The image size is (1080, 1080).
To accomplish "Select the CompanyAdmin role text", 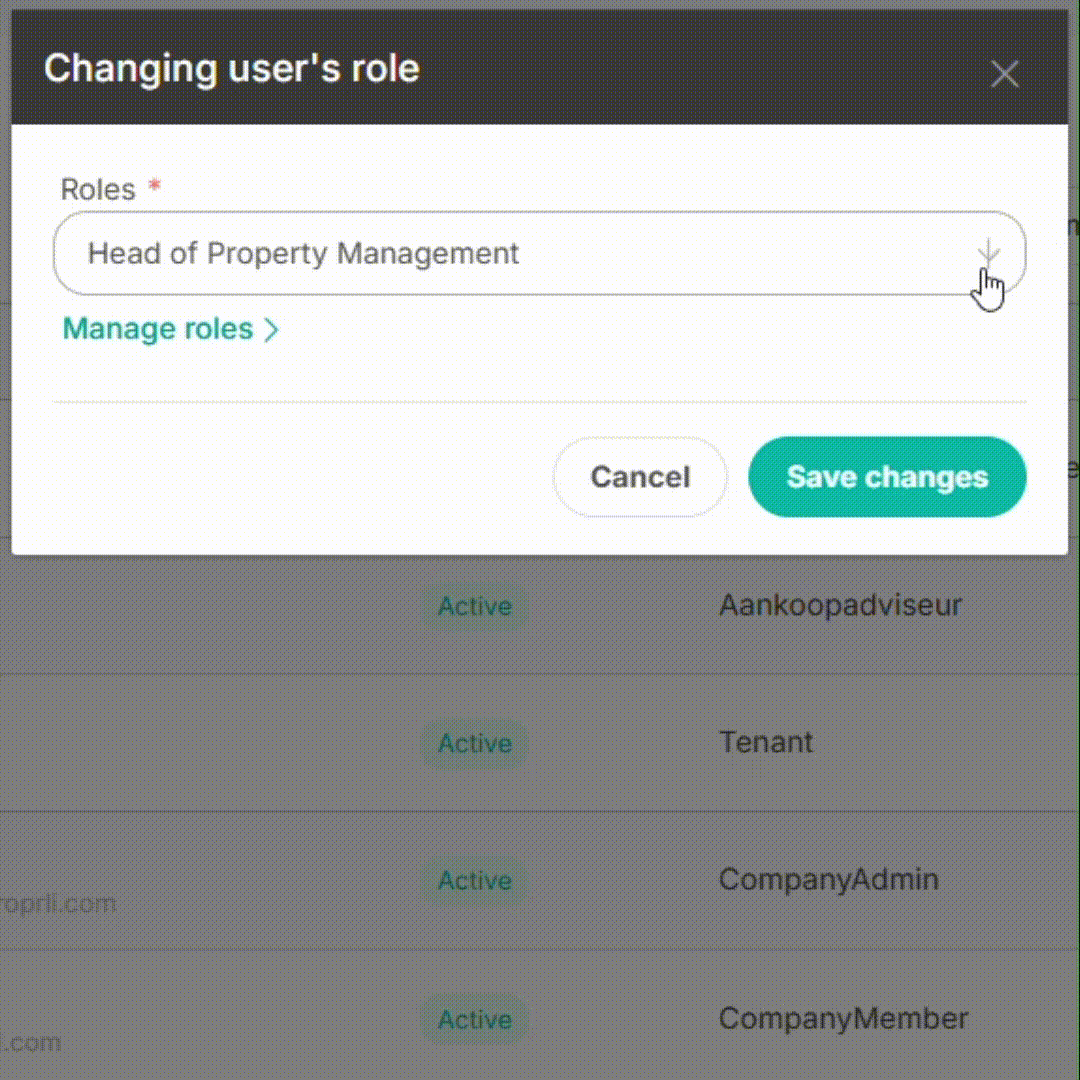I will point(829,880).
